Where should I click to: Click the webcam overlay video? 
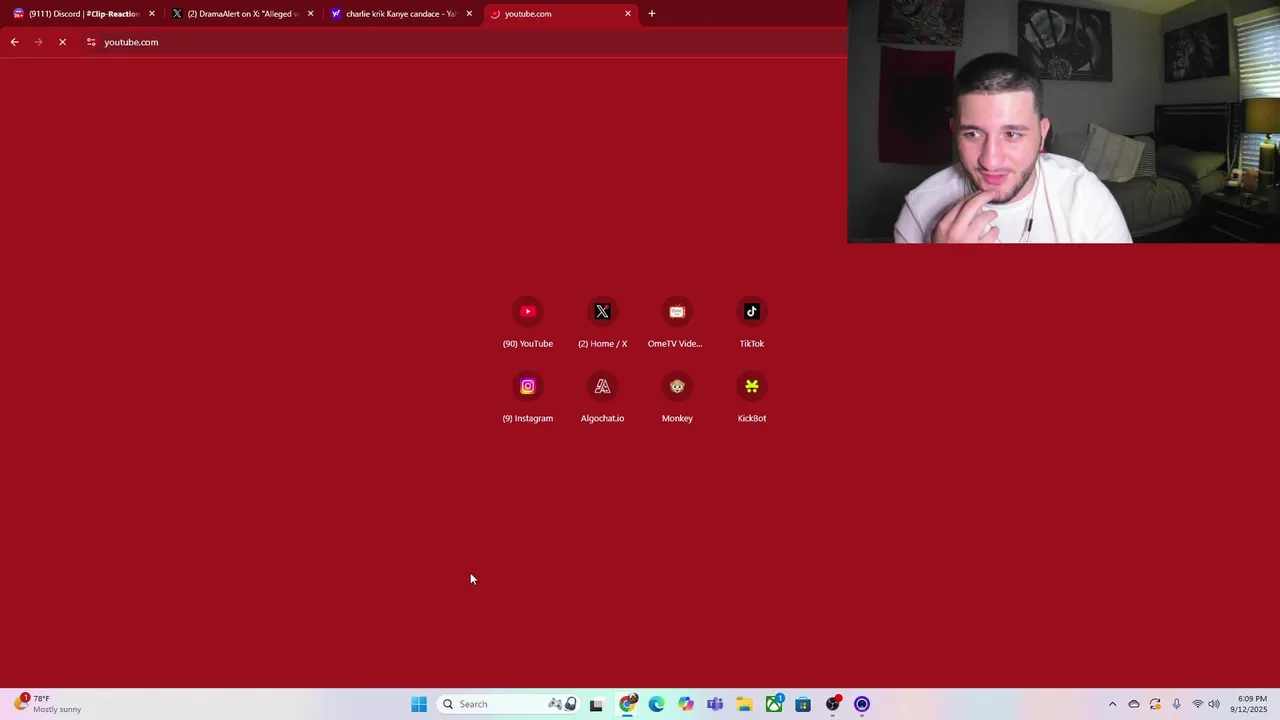pyautogui.click(x=1063, y=122)
